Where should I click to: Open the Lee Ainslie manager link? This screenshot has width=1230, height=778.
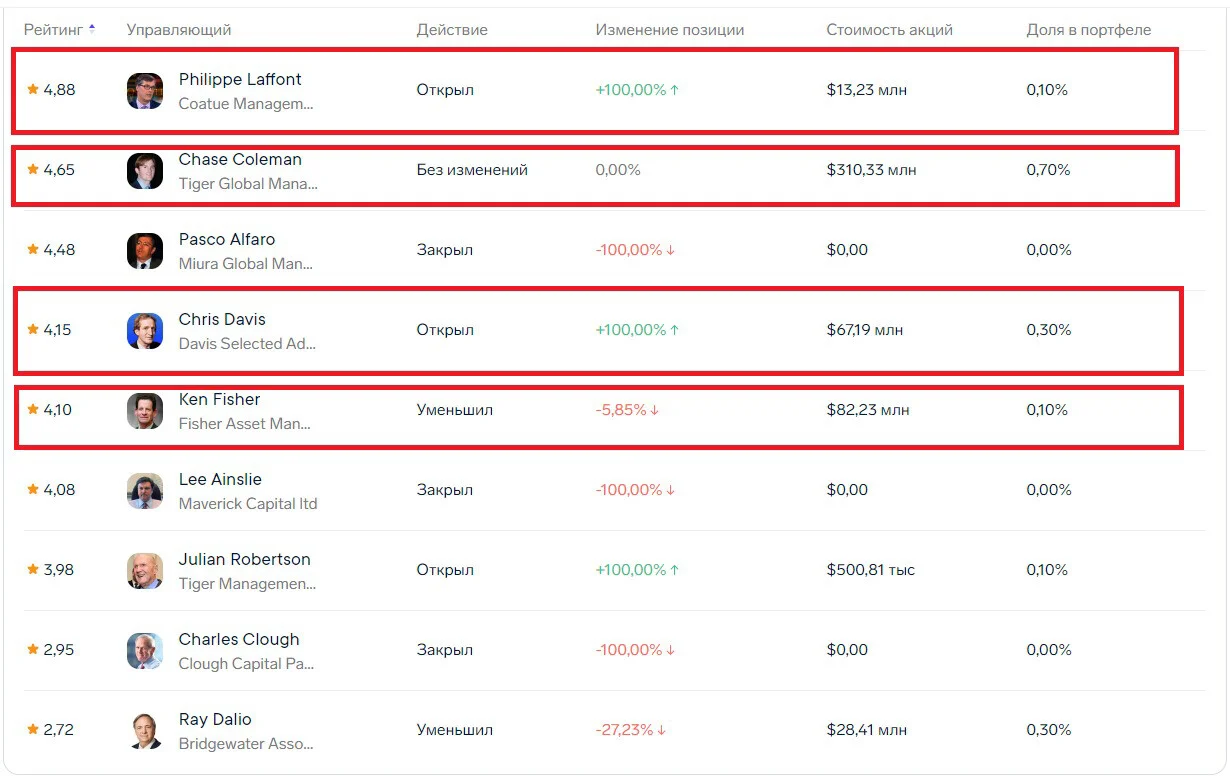[220, 479]
